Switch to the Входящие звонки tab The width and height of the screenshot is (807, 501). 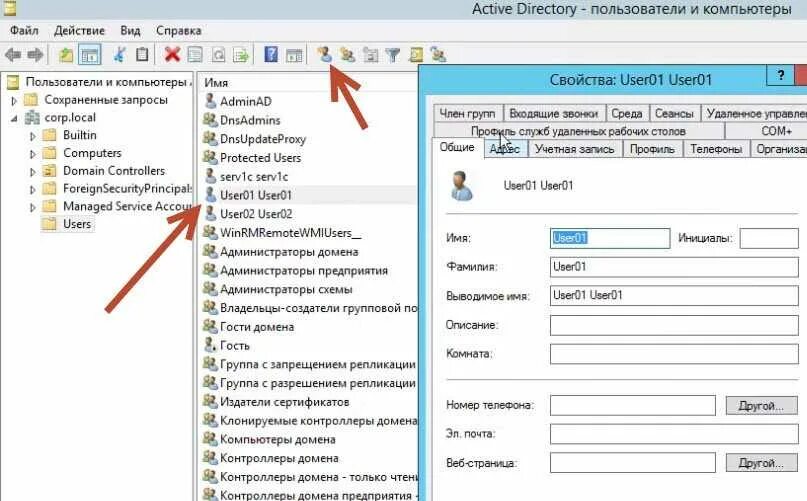tap(553, 113)
